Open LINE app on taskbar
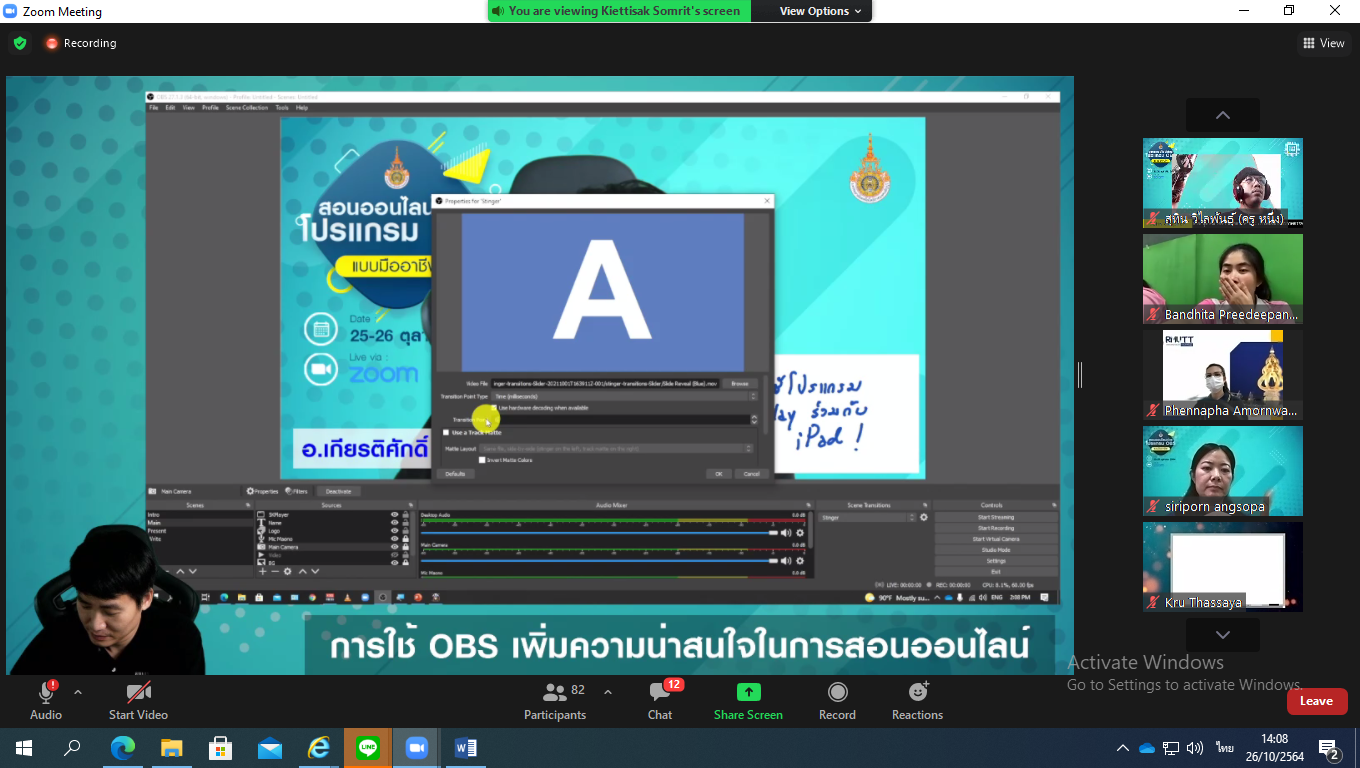Viewport: 1360px width, 768px height. pyautogui.click(x=368, y=748)
